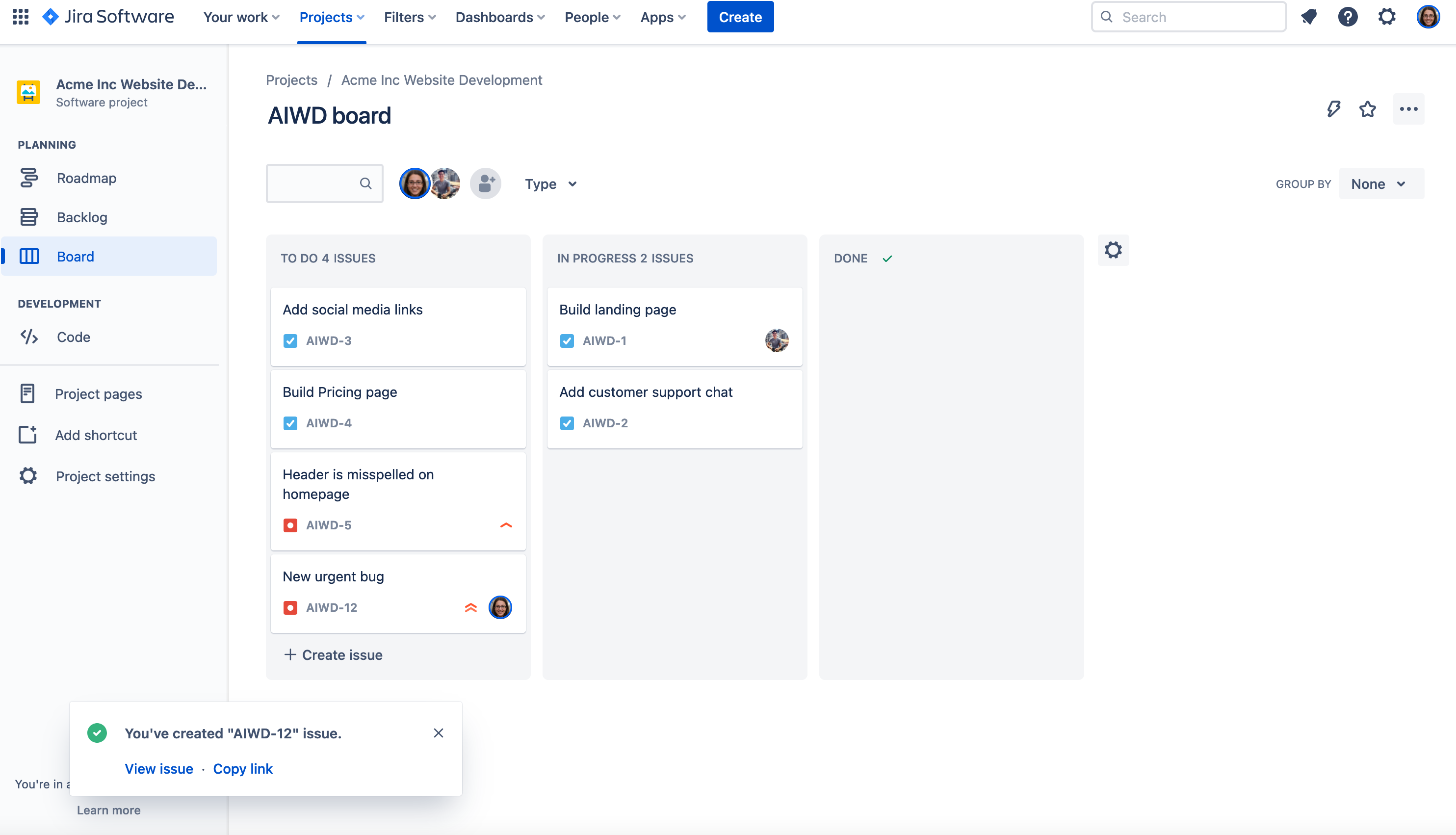Viewport: 1456px width, 835px height.
Task: Click the Copy link link
Action: [x=242, y=768]
